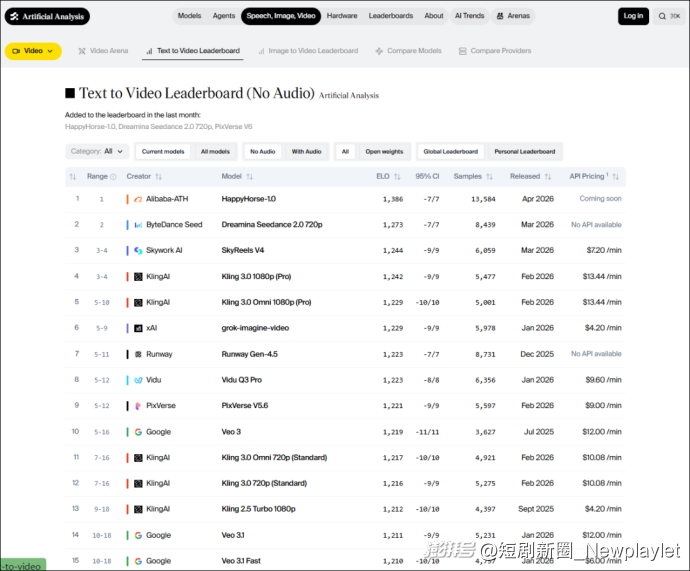Open the Leaderboards nav menu
Image resolution: width=690 pixels, height=571 pixels.
pos(390,16)
